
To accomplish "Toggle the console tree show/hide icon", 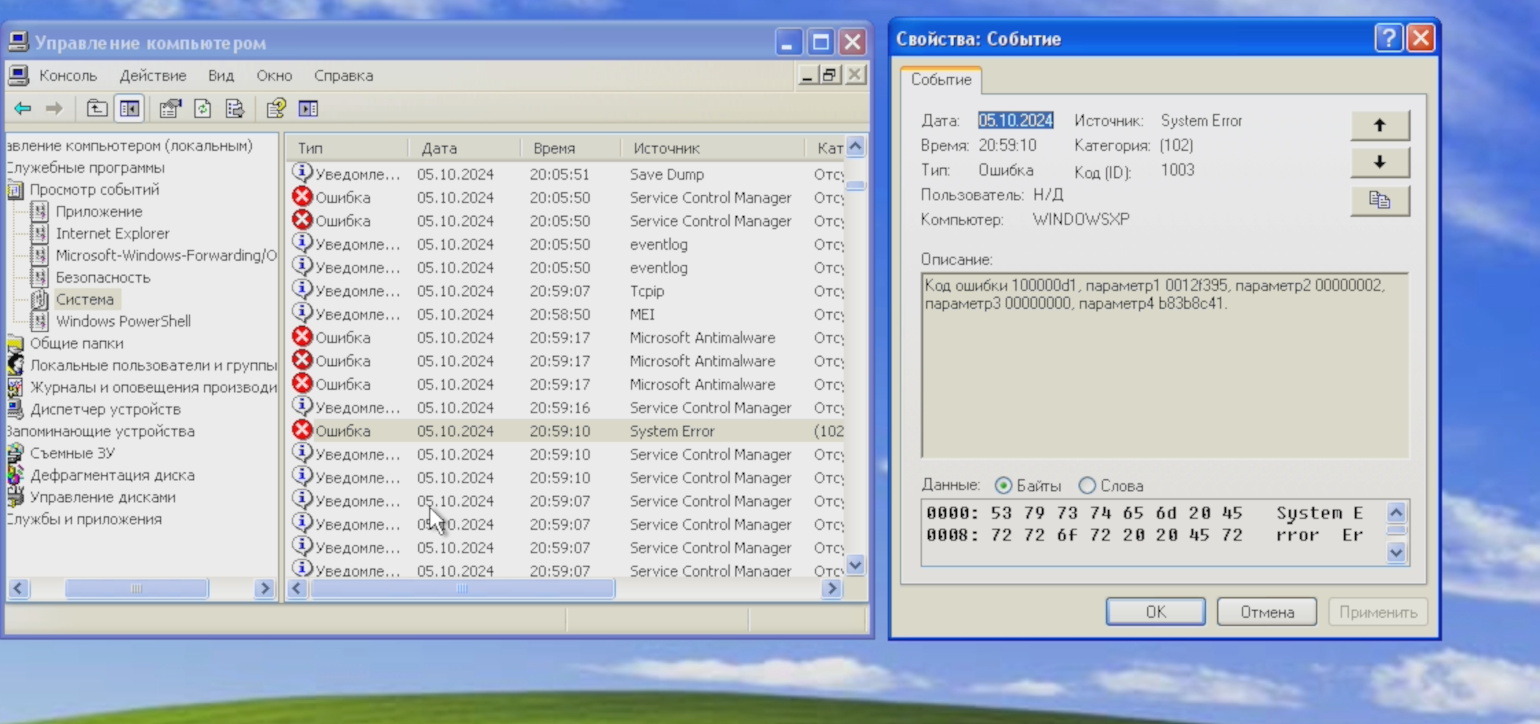I will coord(129,108).
